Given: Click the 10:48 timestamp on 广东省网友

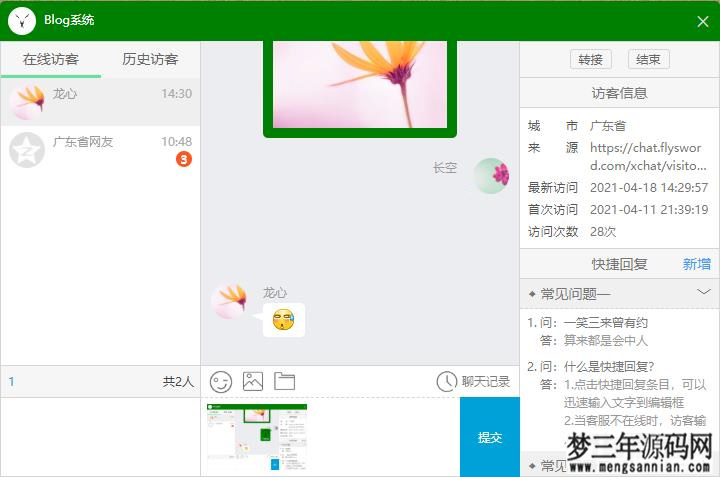Looking at the screenshot, I should tap(176, 141).
